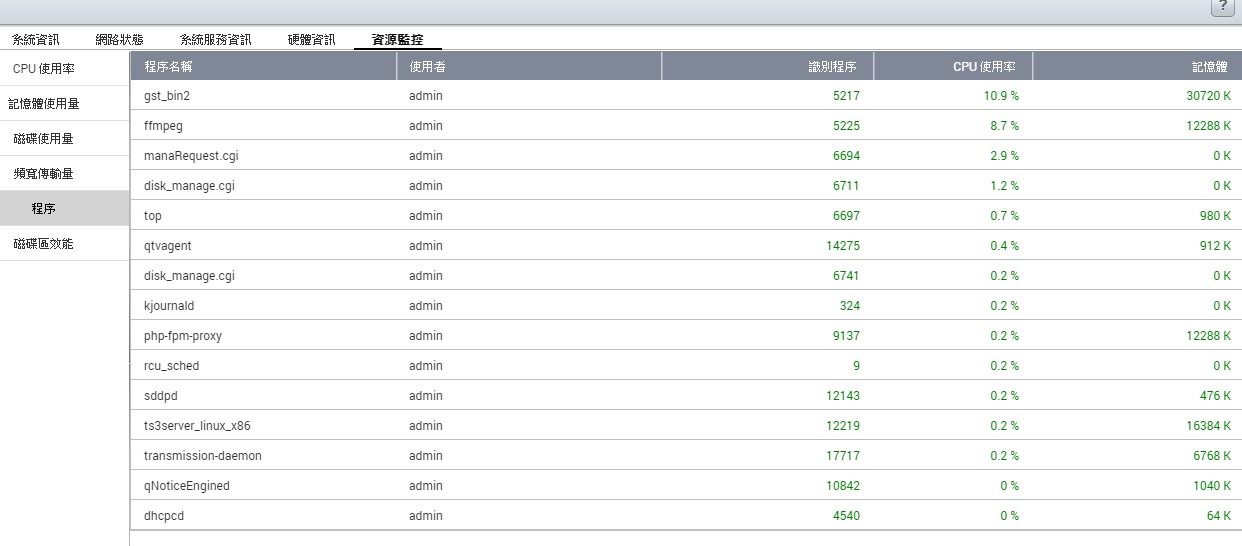The image size is (1242, 546).
Task: Switch to the 系統服務資訊 tab
Action: click(215, 40)
